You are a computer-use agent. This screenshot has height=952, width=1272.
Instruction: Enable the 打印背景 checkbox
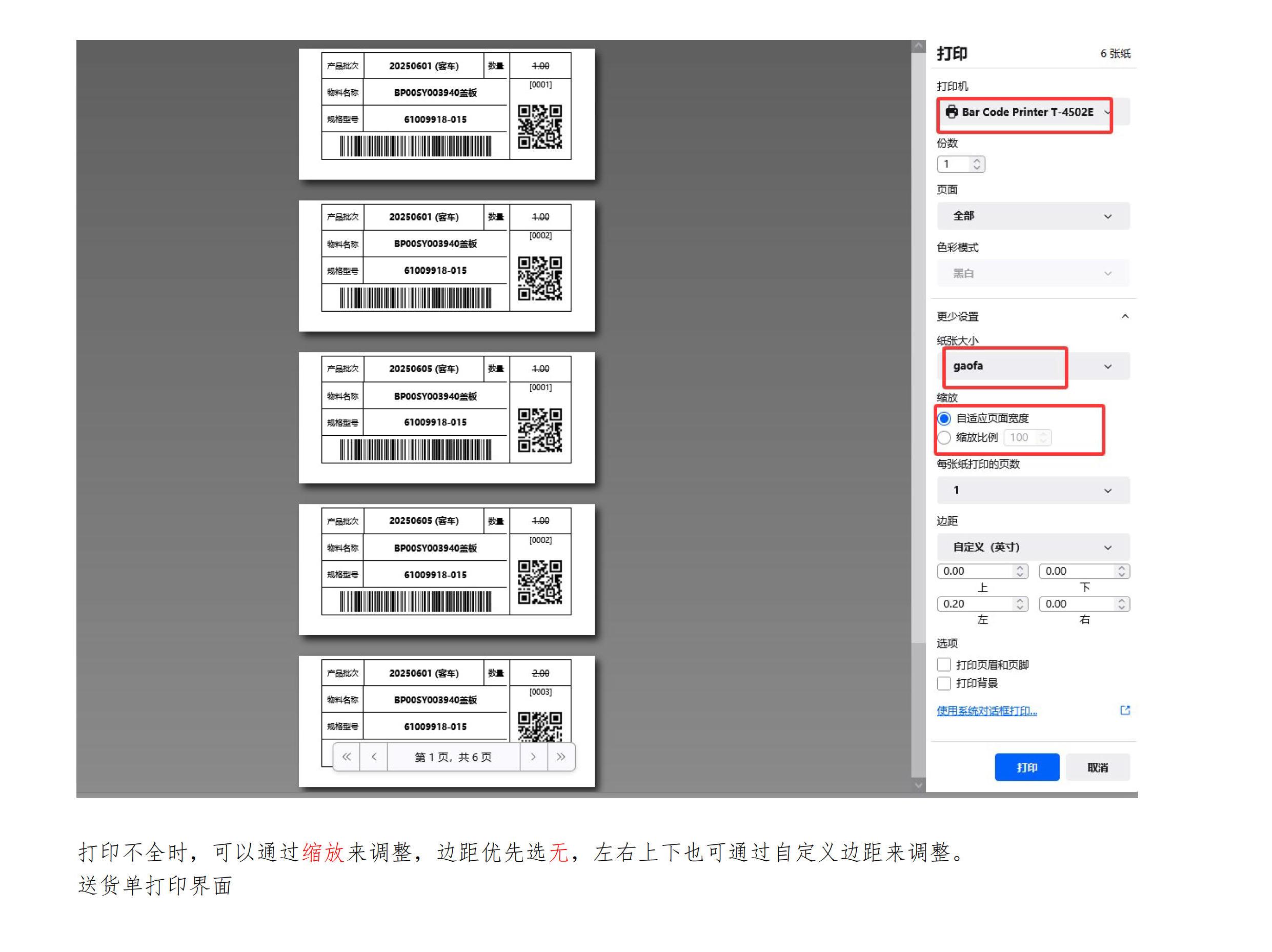point(944,683)
